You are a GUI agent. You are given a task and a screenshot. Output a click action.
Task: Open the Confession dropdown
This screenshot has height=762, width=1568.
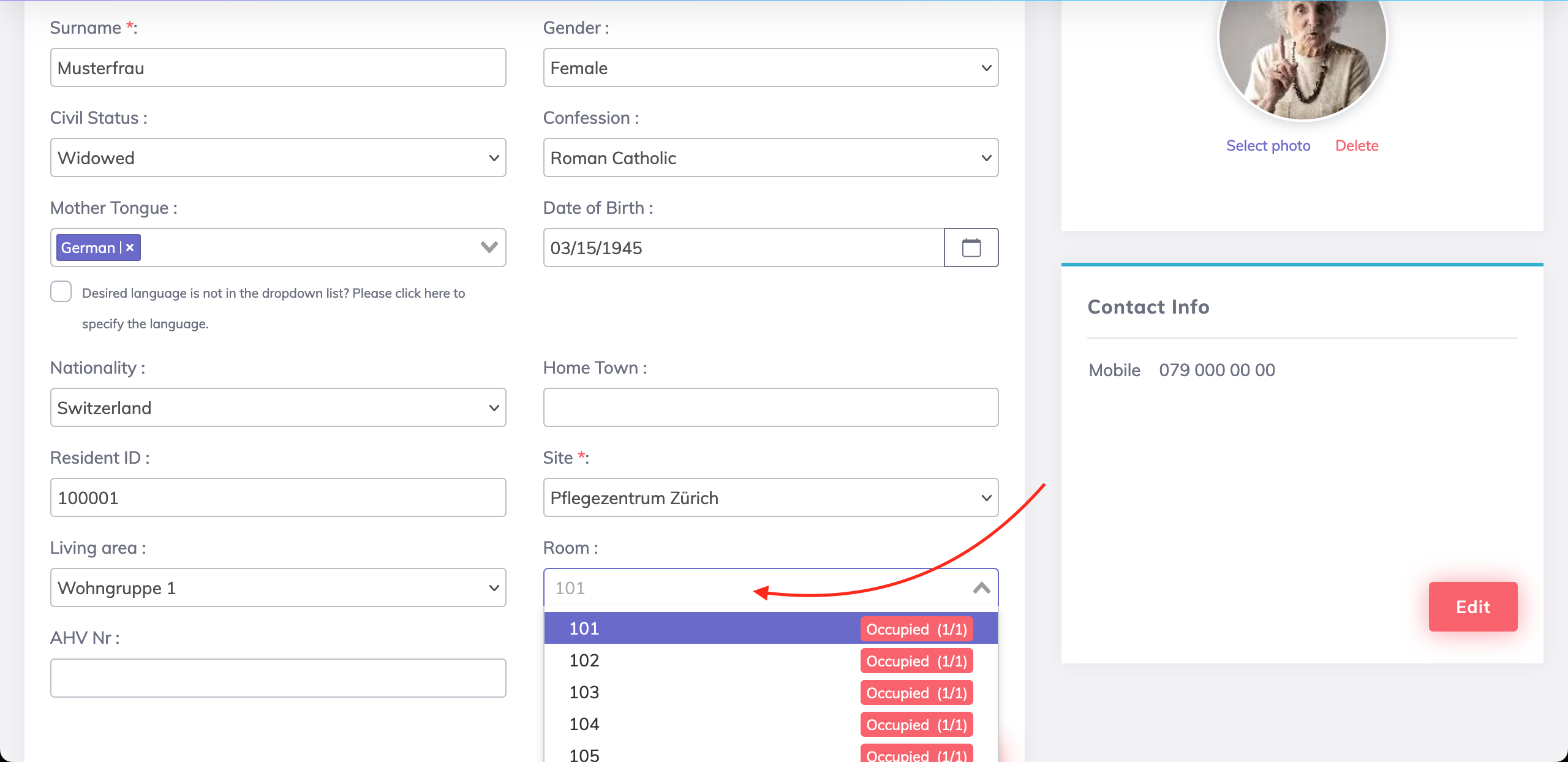click(771, 158)
